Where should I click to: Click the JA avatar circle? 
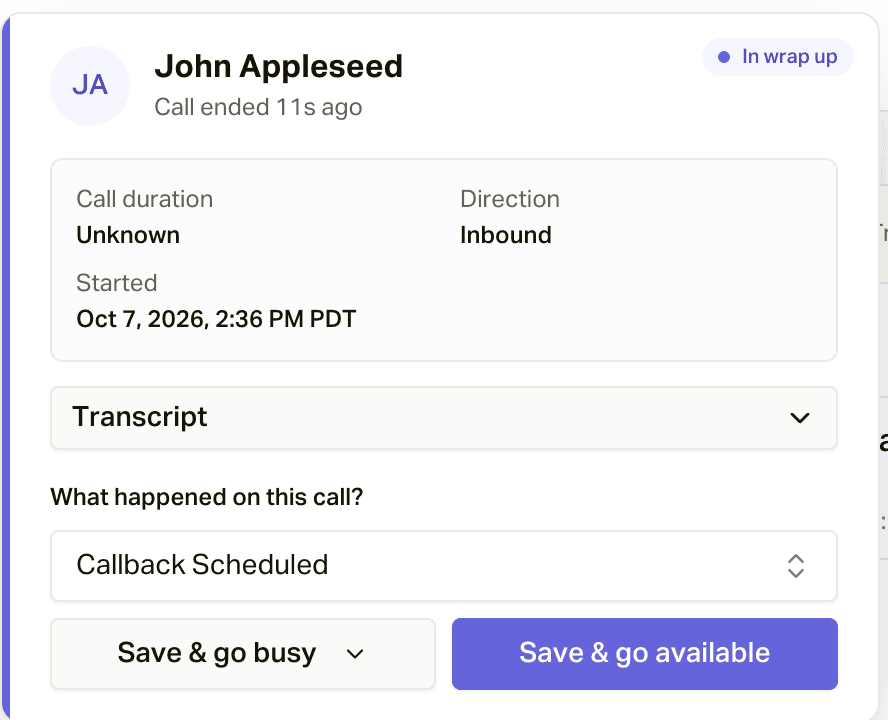click(x=90, y=86)
